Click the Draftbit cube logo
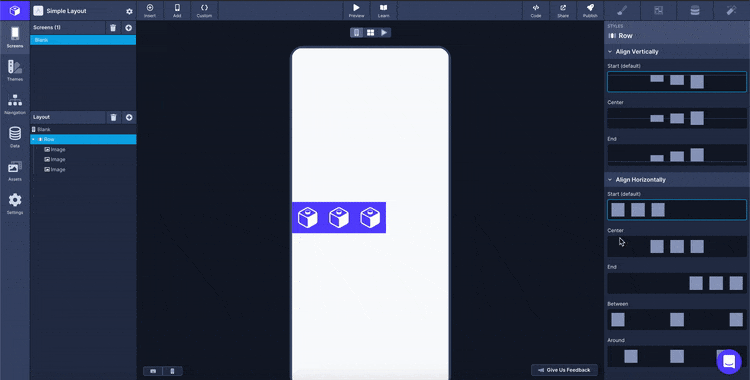Viewport: 750px width, 380px height. 15,10
